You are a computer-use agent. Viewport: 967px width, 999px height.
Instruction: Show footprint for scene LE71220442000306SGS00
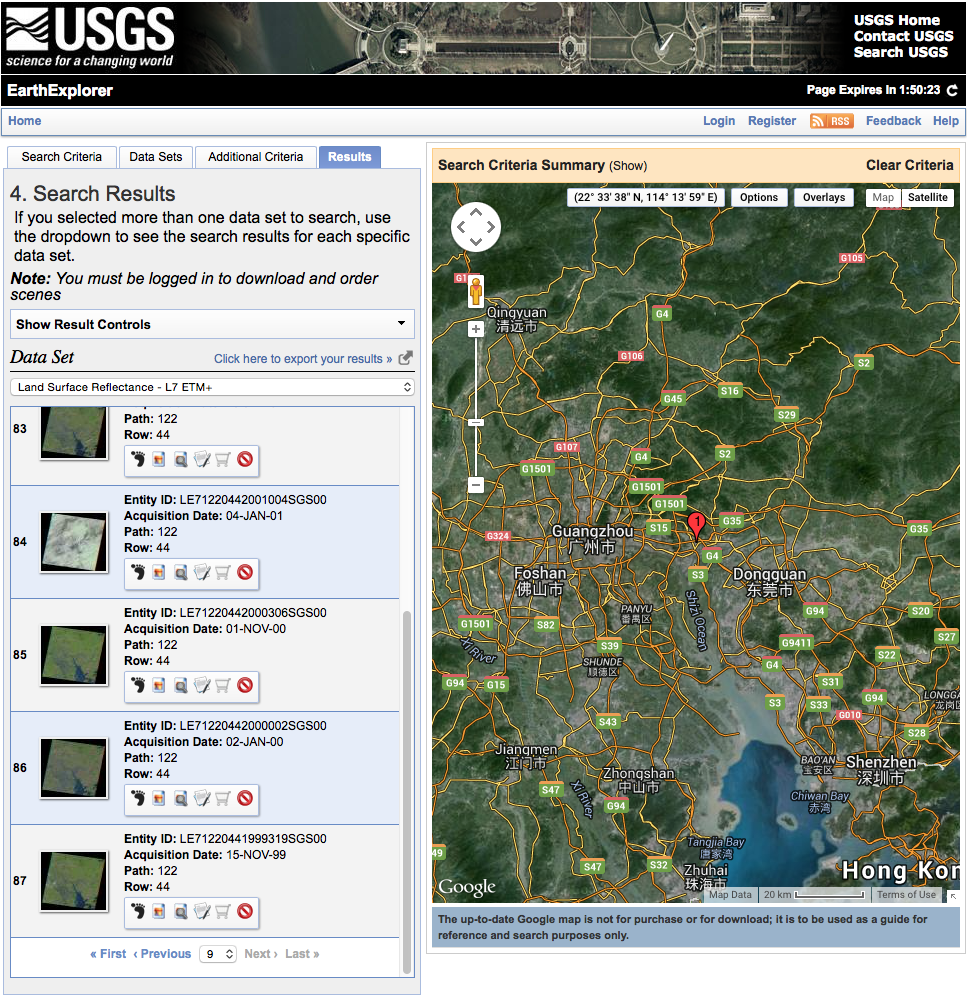pos(138,685)
